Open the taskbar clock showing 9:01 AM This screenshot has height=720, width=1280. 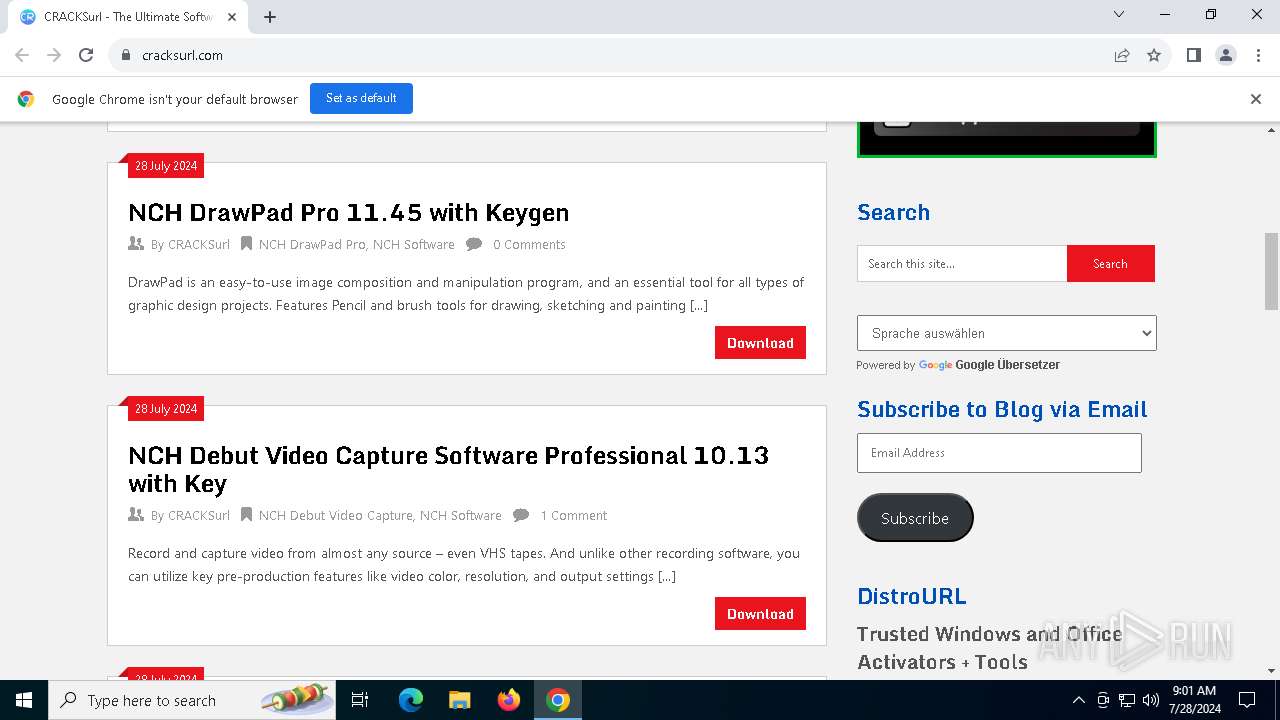pyautogui.click(x=1194, y=700)
